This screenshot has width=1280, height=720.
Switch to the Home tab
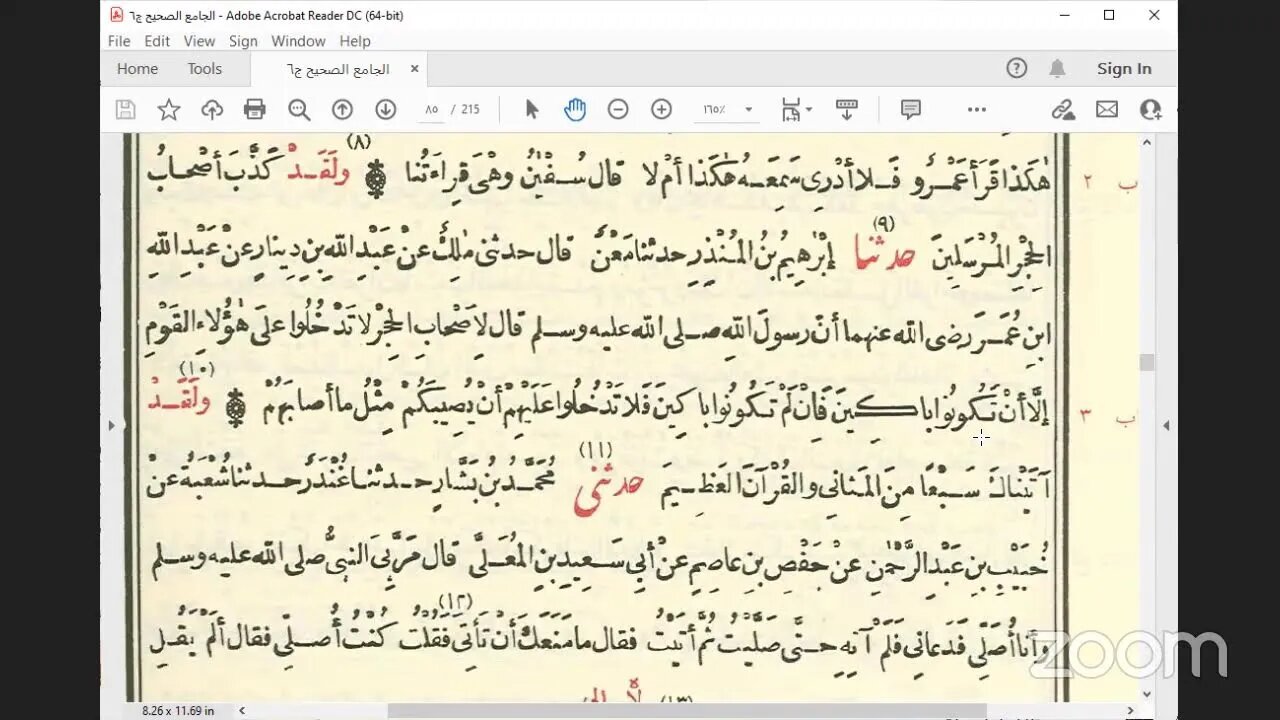pyautogui.click(x=137, y=69)
